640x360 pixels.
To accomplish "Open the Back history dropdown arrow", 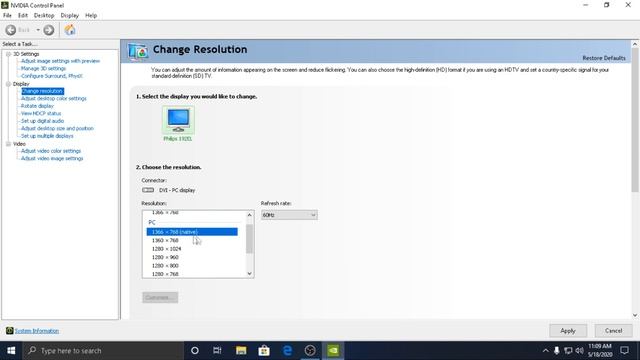I will pos(38,30).
